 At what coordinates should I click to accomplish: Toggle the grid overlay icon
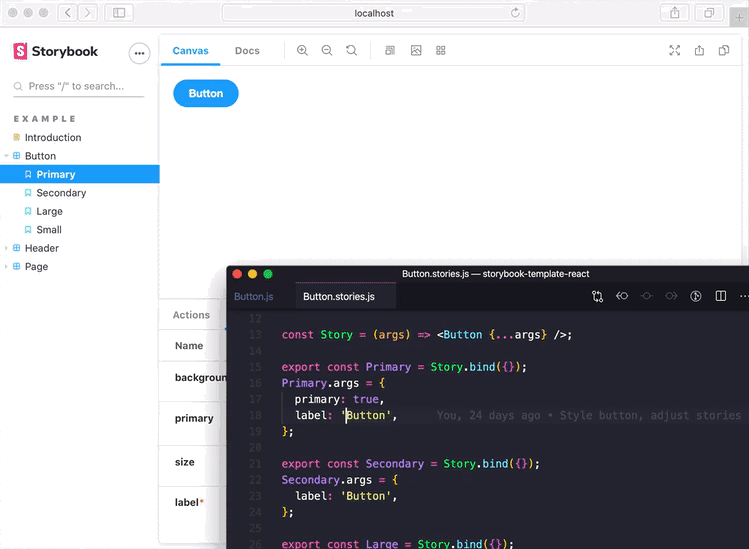click(x=440, y=50)
